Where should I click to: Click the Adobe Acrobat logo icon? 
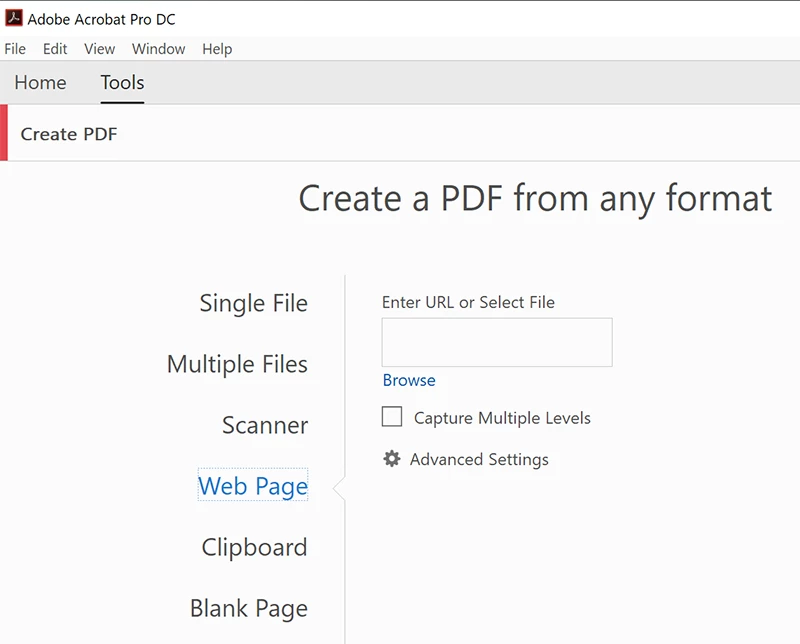click(x=14, y=18)
